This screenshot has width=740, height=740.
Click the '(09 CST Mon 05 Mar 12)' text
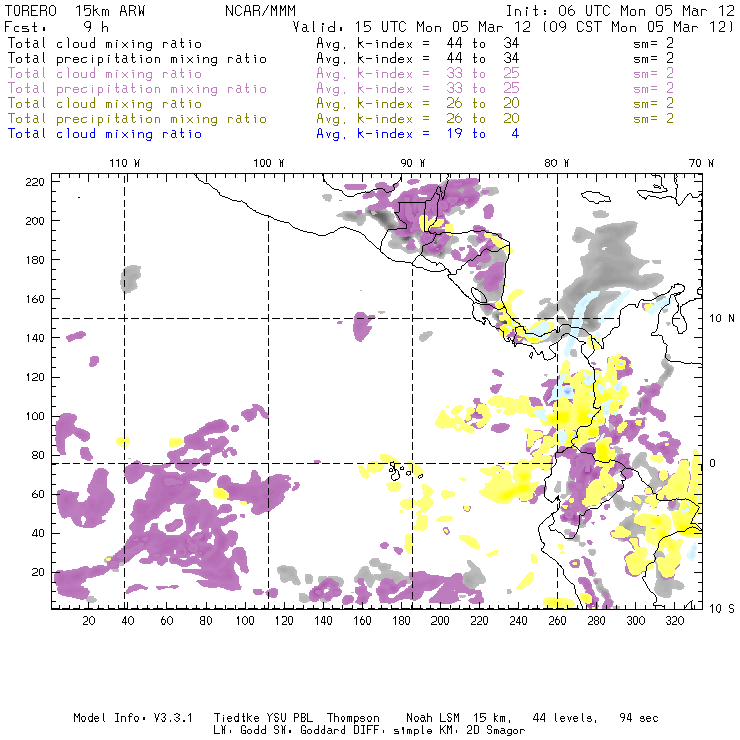tap(638, 27)
